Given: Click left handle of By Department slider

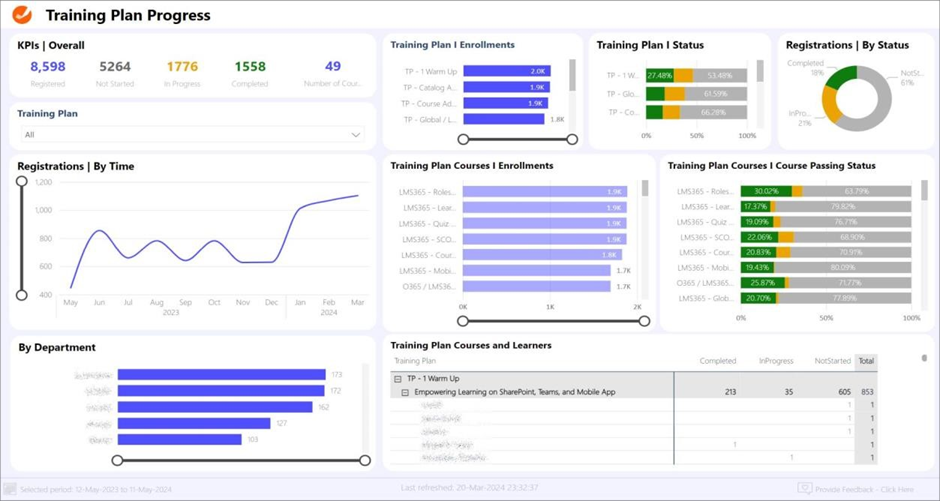Looking at the screenshot, I should pyautogui.click(x=117, y=461).
